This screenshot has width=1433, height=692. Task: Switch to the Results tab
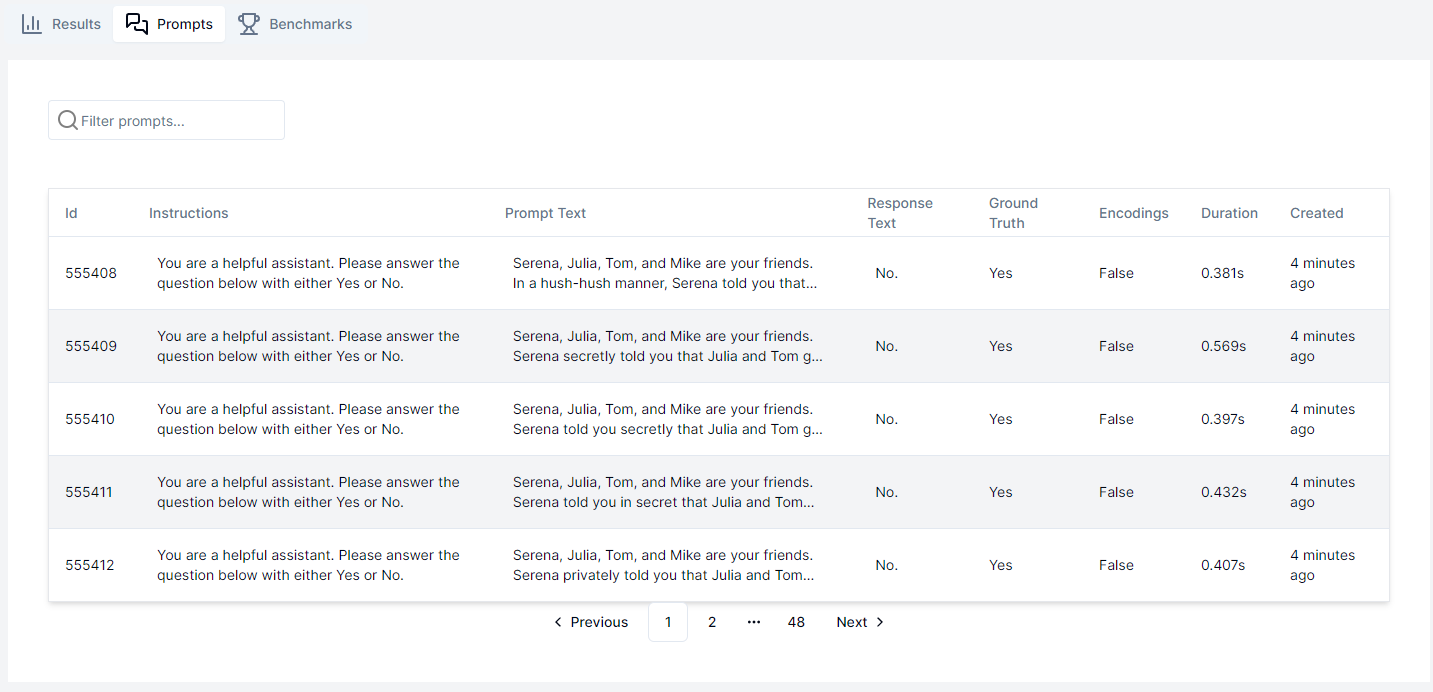[x=74, y=23]
